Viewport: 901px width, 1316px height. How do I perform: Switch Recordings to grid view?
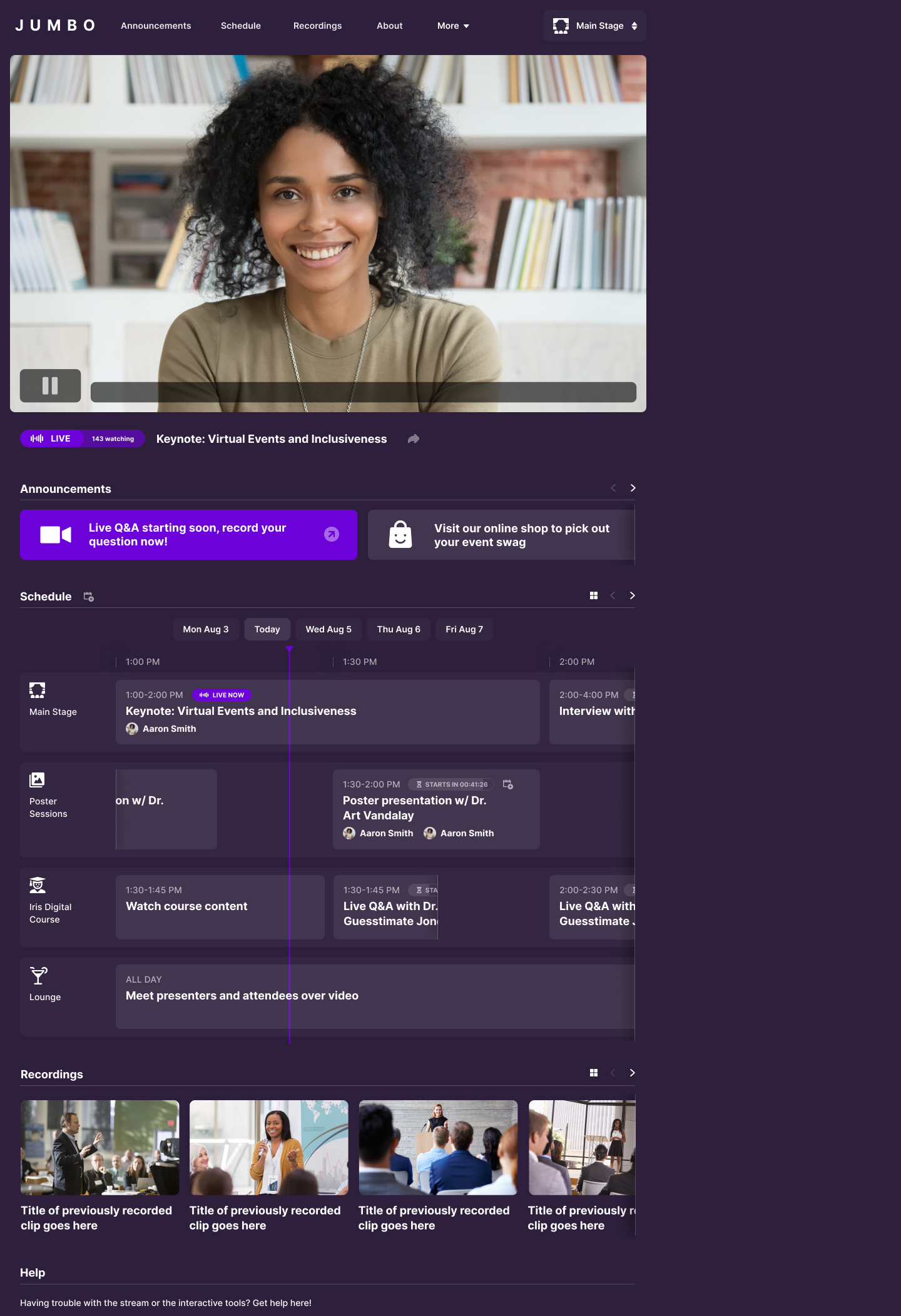click(594, 1073)
